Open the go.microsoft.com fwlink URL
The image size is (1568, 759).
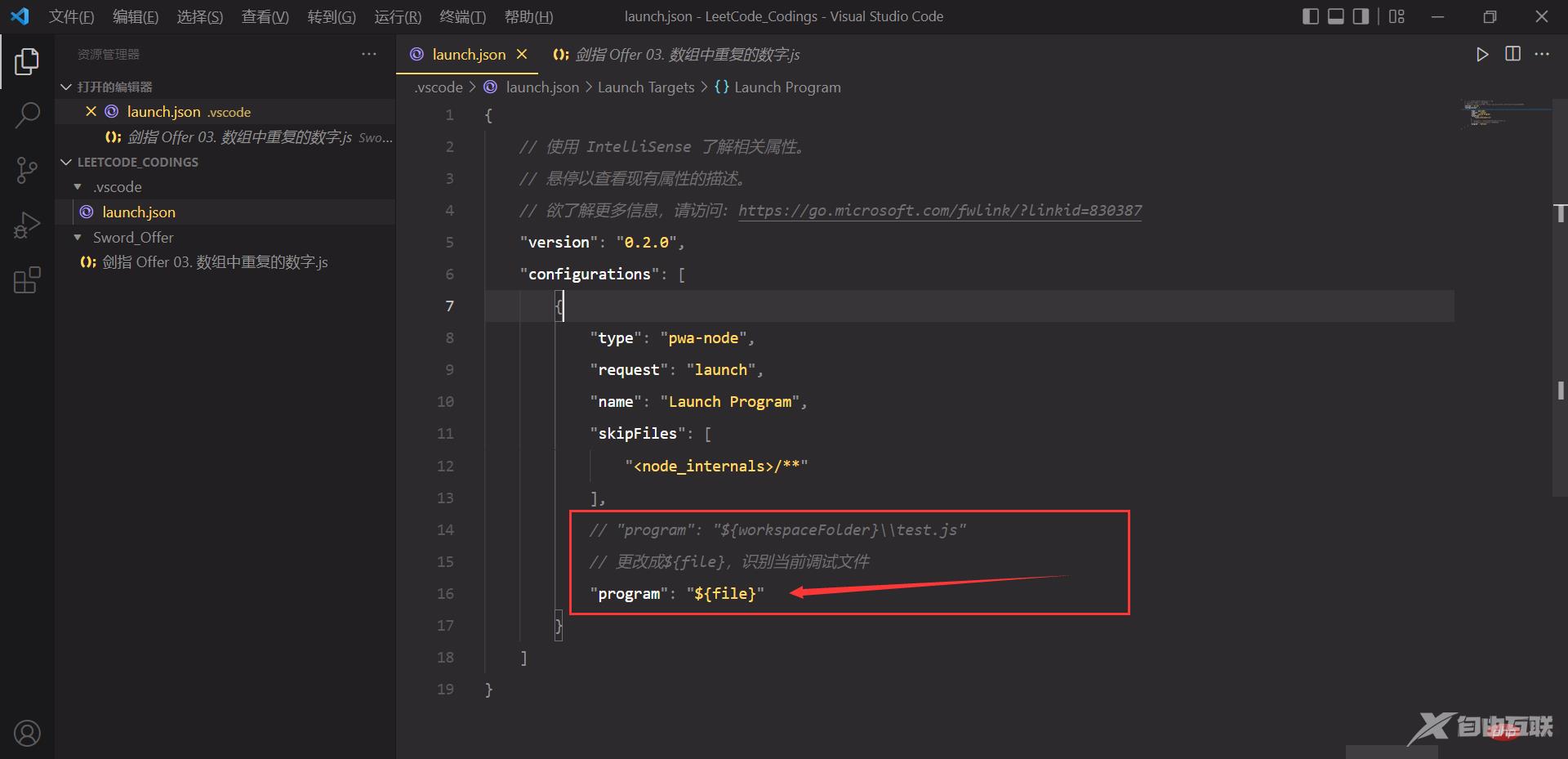pyautogui.click(x=940, y=210)
